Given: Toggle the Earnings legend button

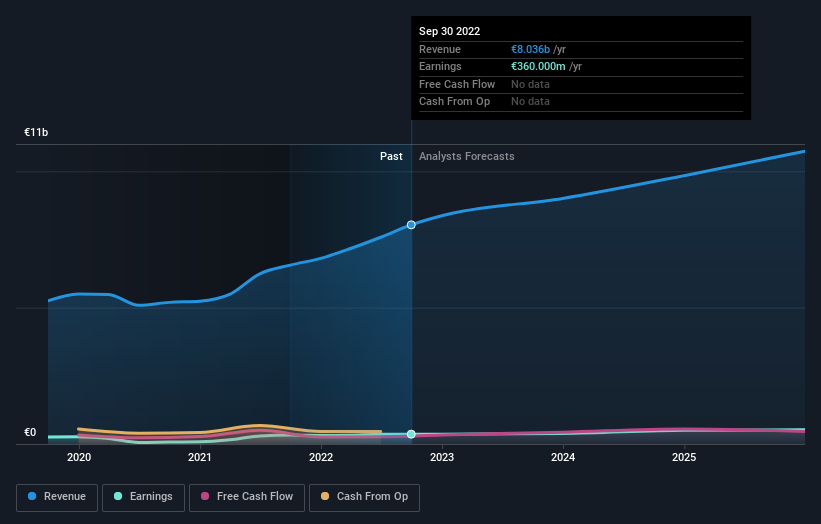Looking at the screenshot, I should (143, 497).
